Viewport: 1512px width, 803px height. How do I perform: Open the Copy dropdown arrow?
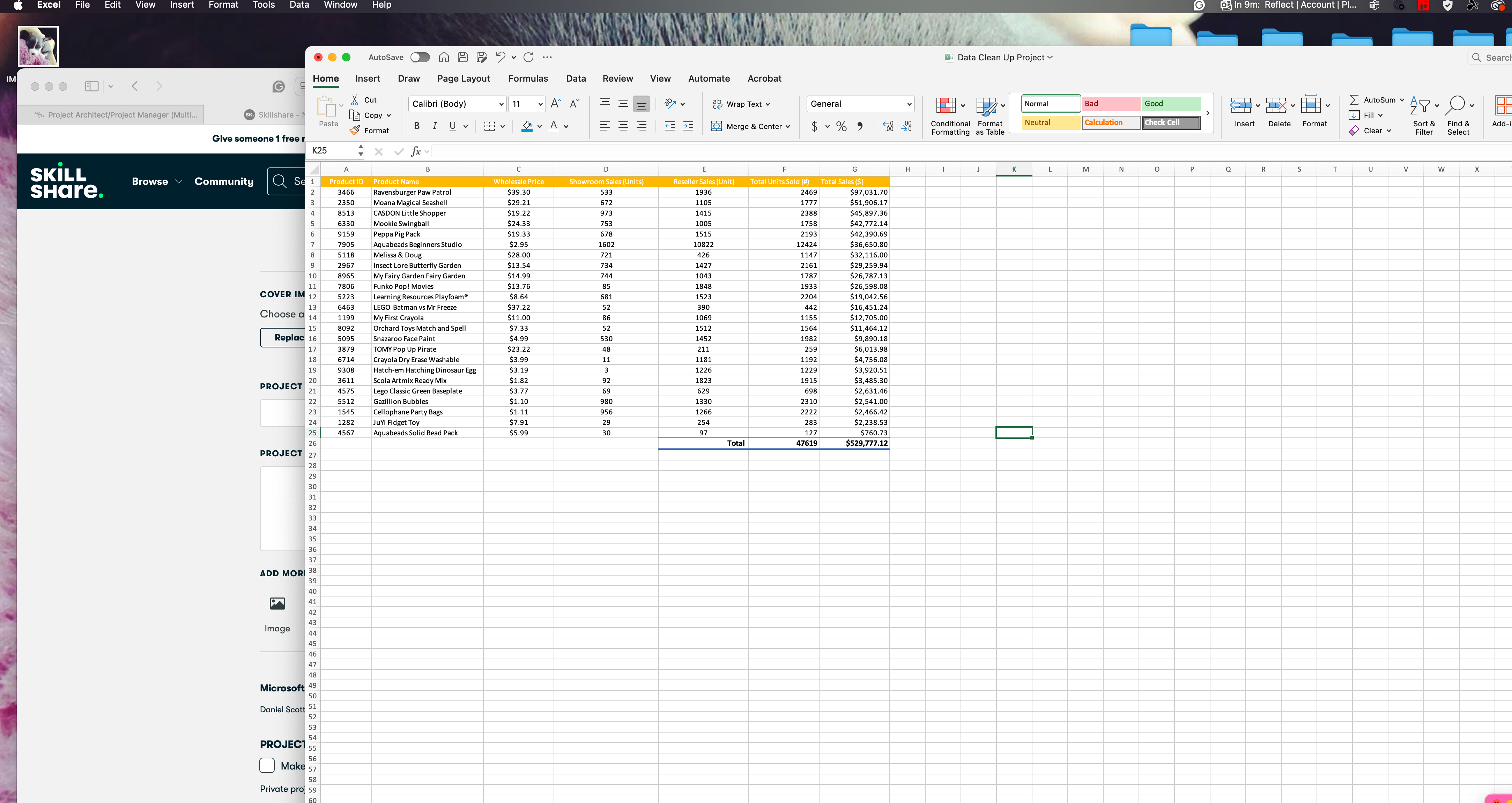(388, 115)
